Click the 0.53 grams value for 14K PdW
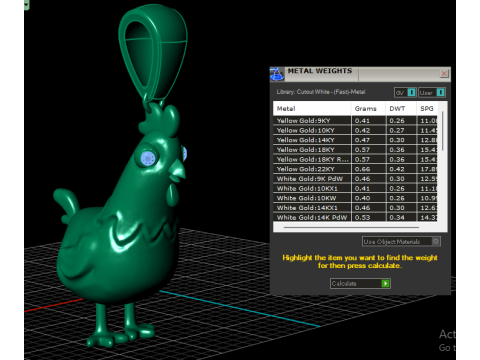This screenshot has width=480, height=360. tap(362, 217)
